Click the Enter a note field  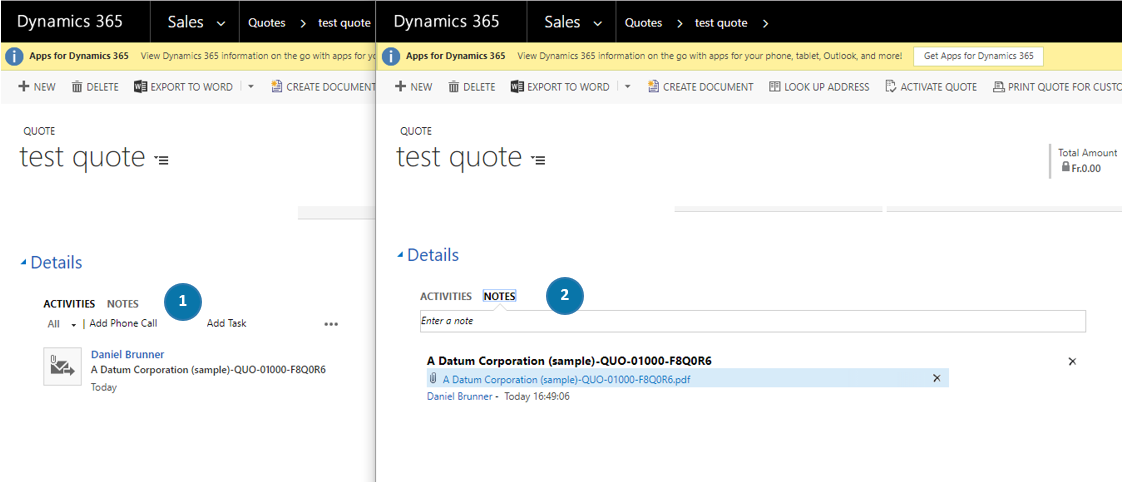pos(753,321)
